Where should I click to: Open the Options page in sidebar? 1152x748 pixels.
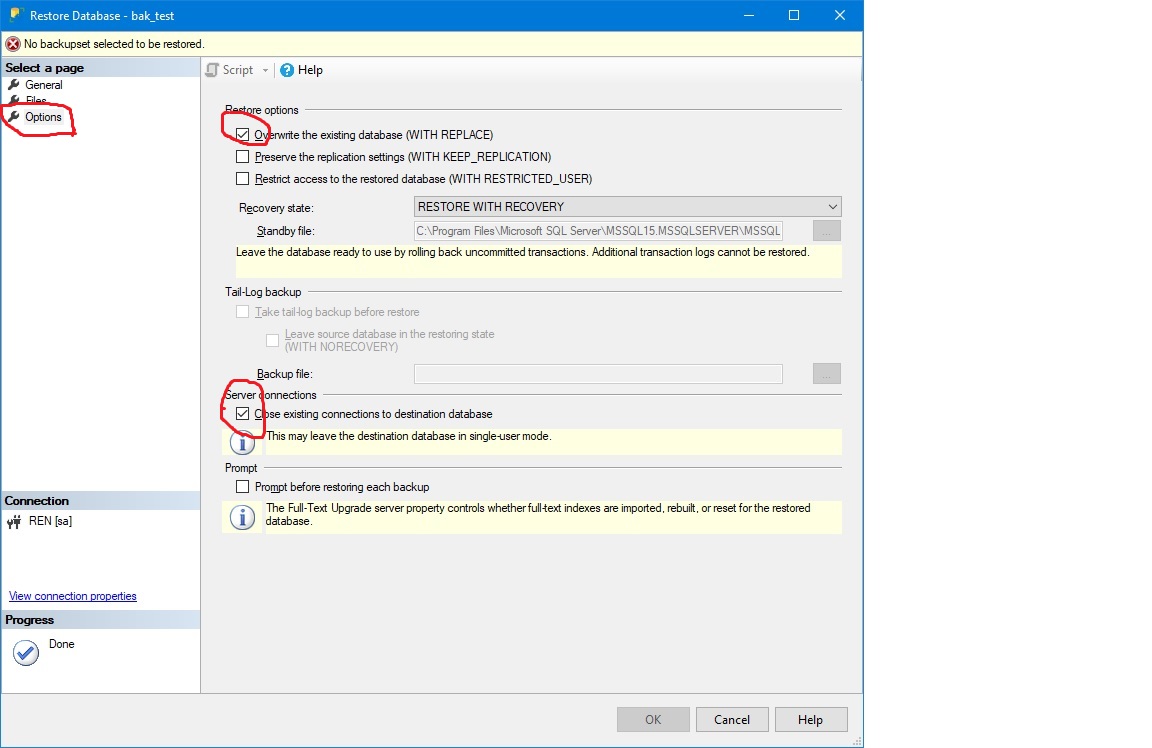click(x=43, y=117)
